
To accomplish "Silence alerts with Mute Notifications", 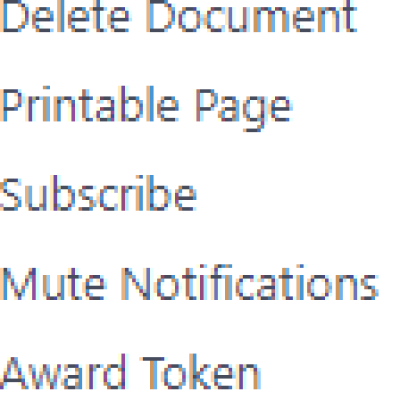I will pyautogui.click(x=189, y=283).
